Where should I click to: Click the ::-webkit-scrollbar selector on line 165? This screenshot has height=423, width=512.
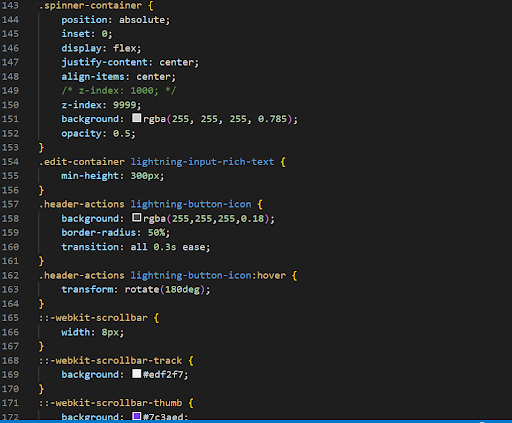tap(93, 318)
